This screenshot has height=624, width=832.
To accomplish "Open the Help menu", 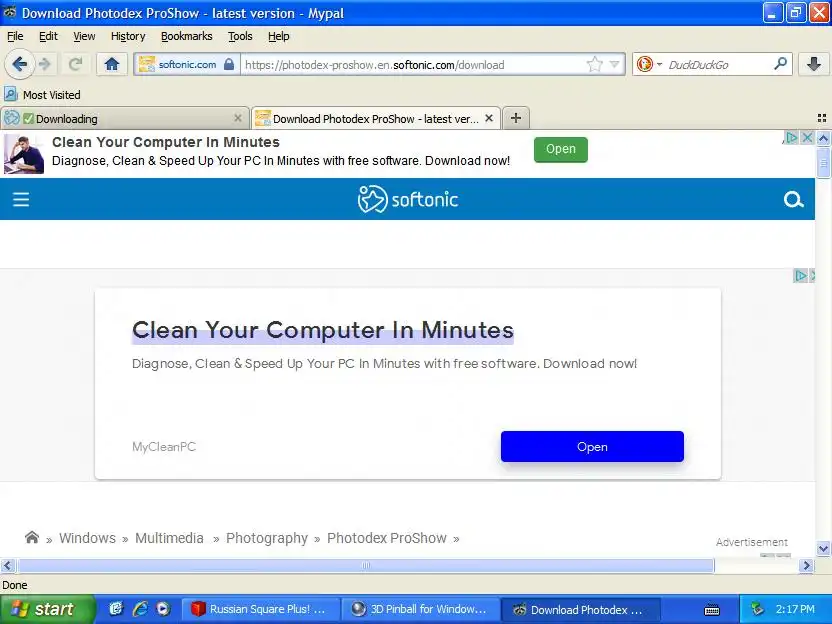I will coord(279,36).
